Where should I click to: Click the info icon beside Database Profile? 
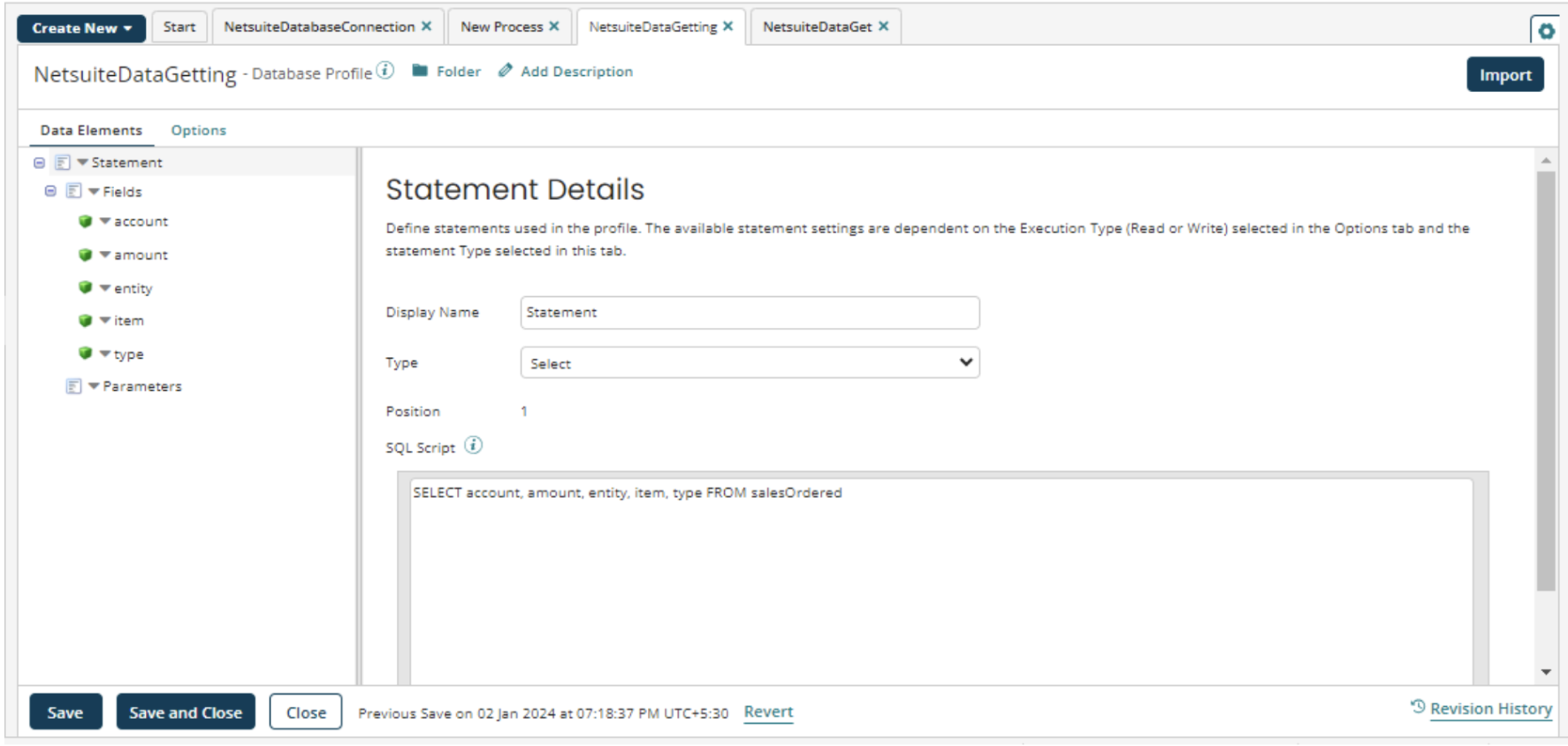pyautogui.click(x=385, y=71)
